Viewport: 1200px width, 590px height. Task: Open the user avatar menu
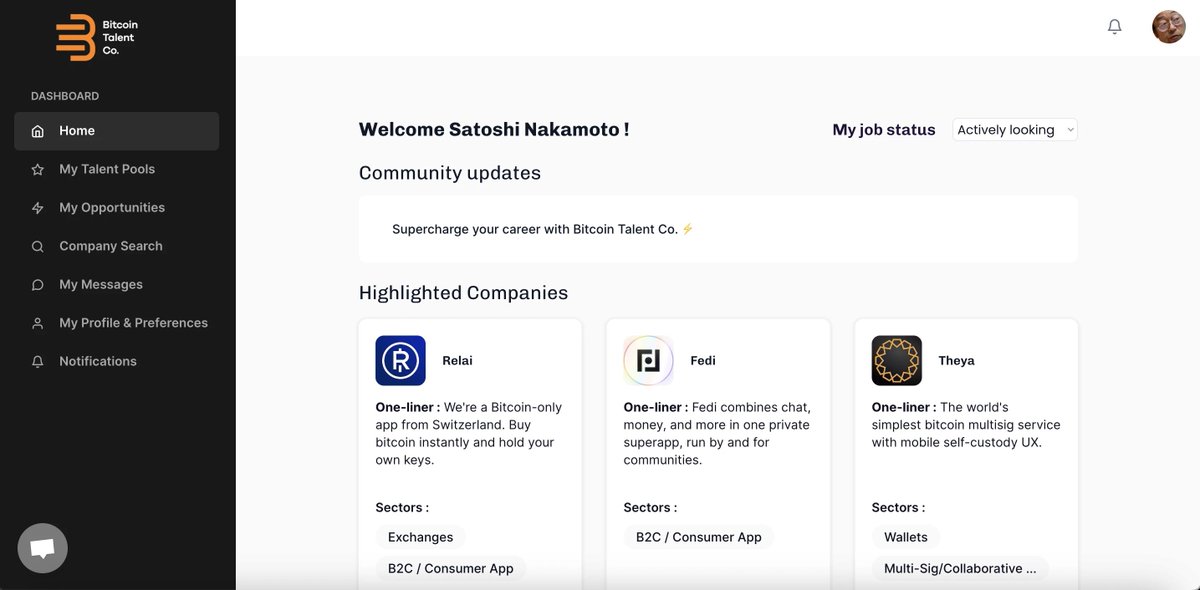click(1169, 27)
